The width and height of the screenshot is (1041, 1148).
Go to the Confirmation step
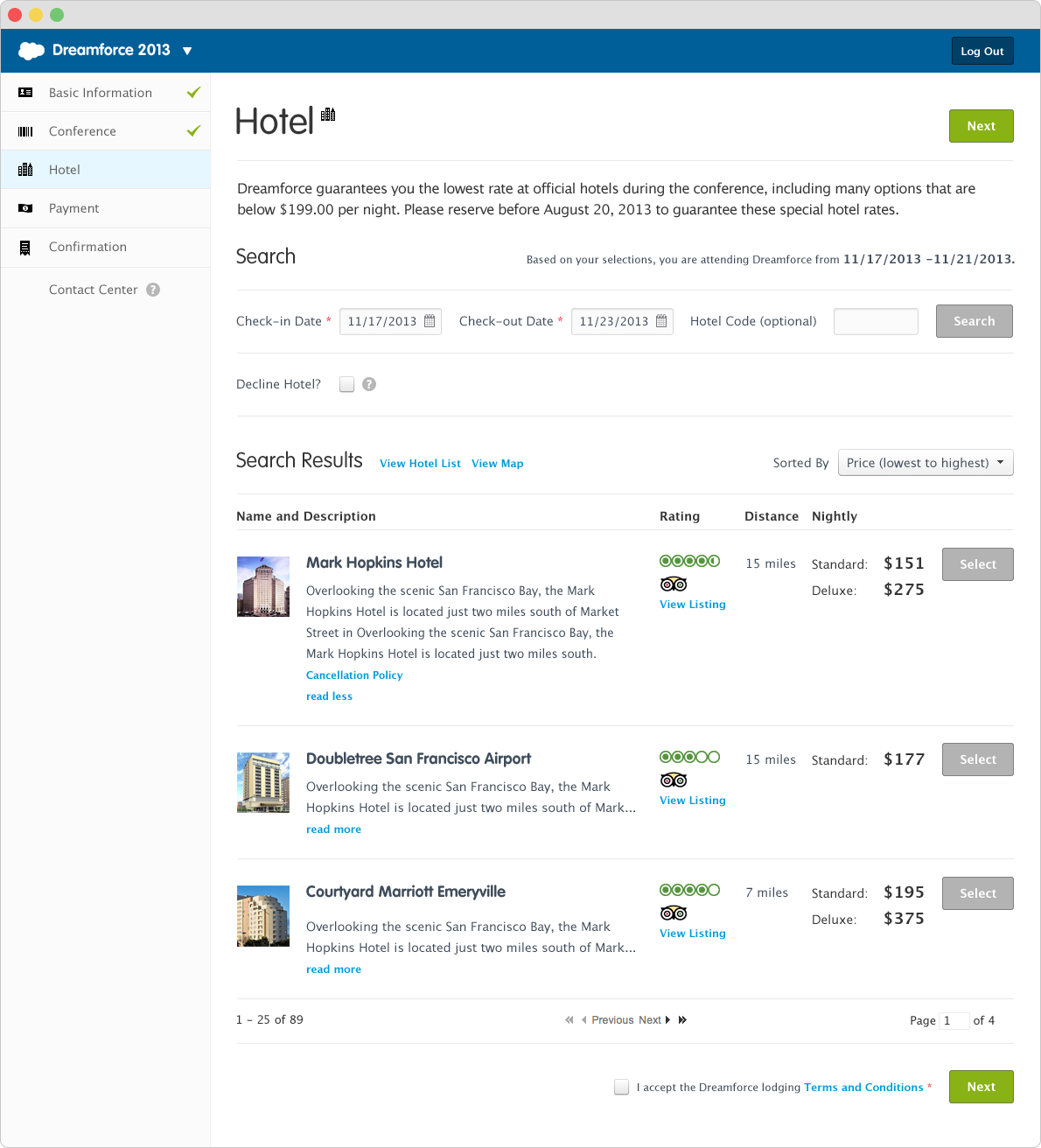tap(106, 247)
